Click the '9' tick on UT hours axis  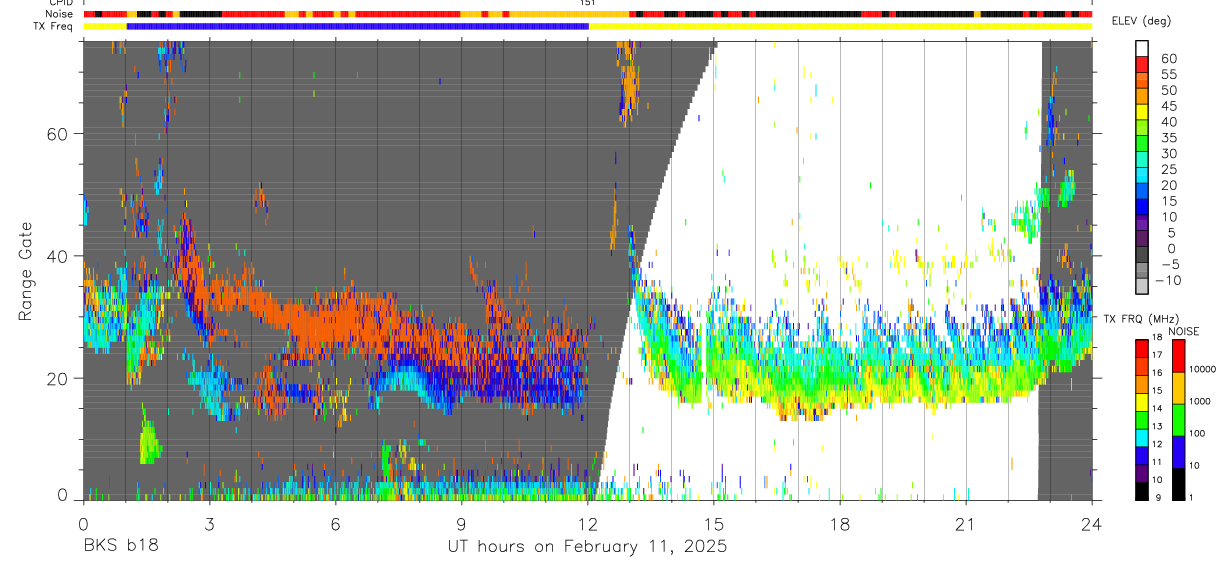point(461,524)
